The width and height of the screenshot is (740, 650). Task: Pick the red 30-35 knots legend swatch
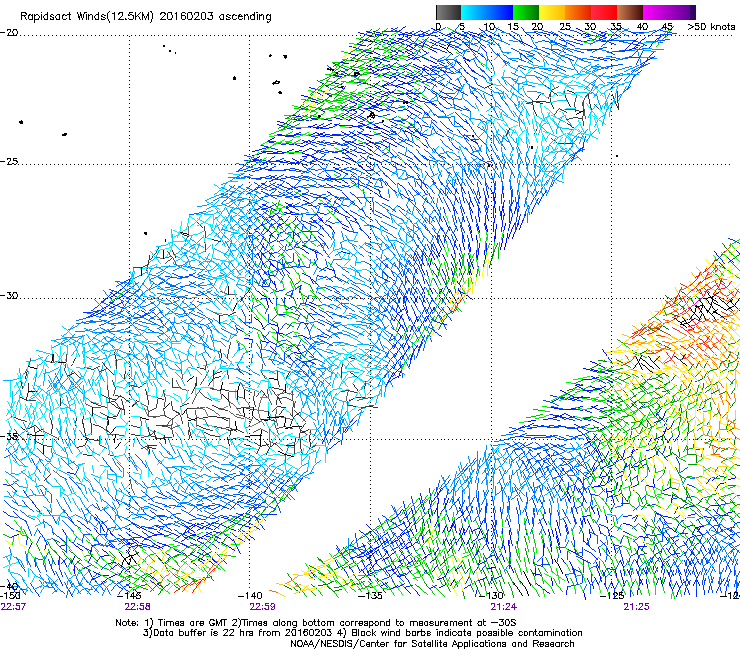[604, 12]
